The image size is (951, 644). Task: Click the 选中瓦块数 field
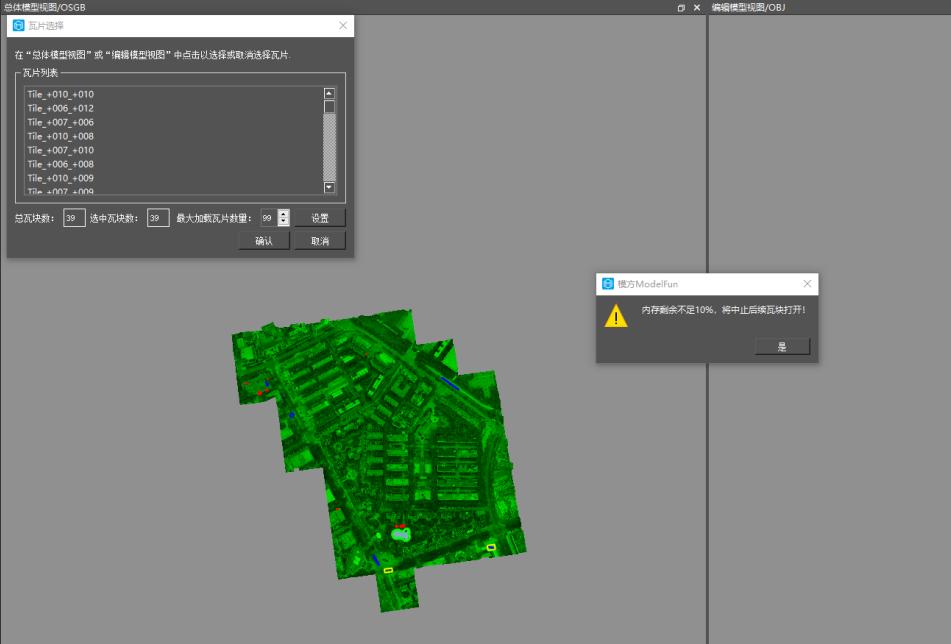158,218
